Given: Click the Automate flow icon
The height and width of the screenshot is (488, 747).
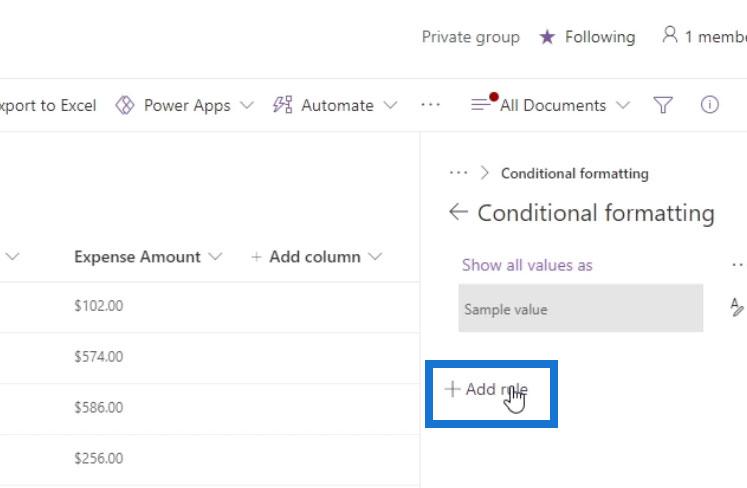Looking at the screenshot, I should (283, 105).
